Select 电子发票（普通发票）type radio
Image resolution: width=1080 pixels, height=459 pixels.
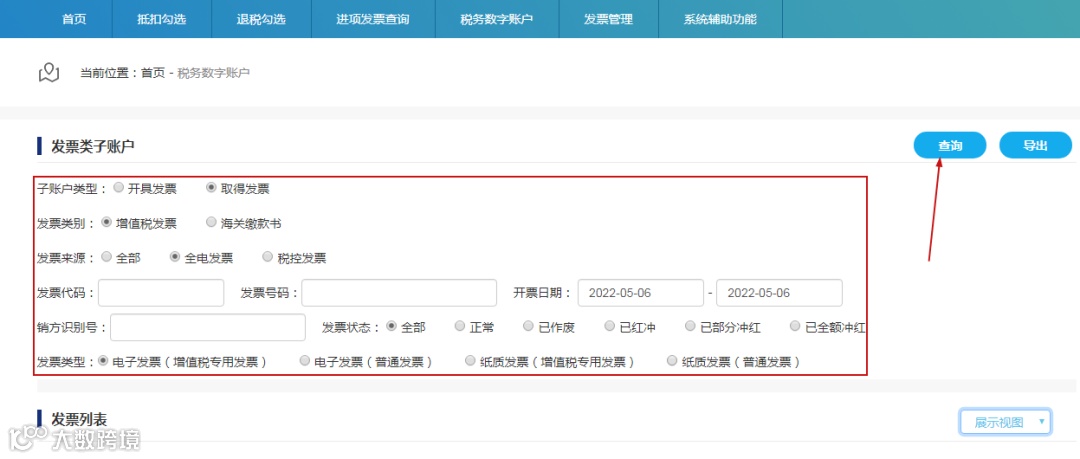tap(305, 360)
